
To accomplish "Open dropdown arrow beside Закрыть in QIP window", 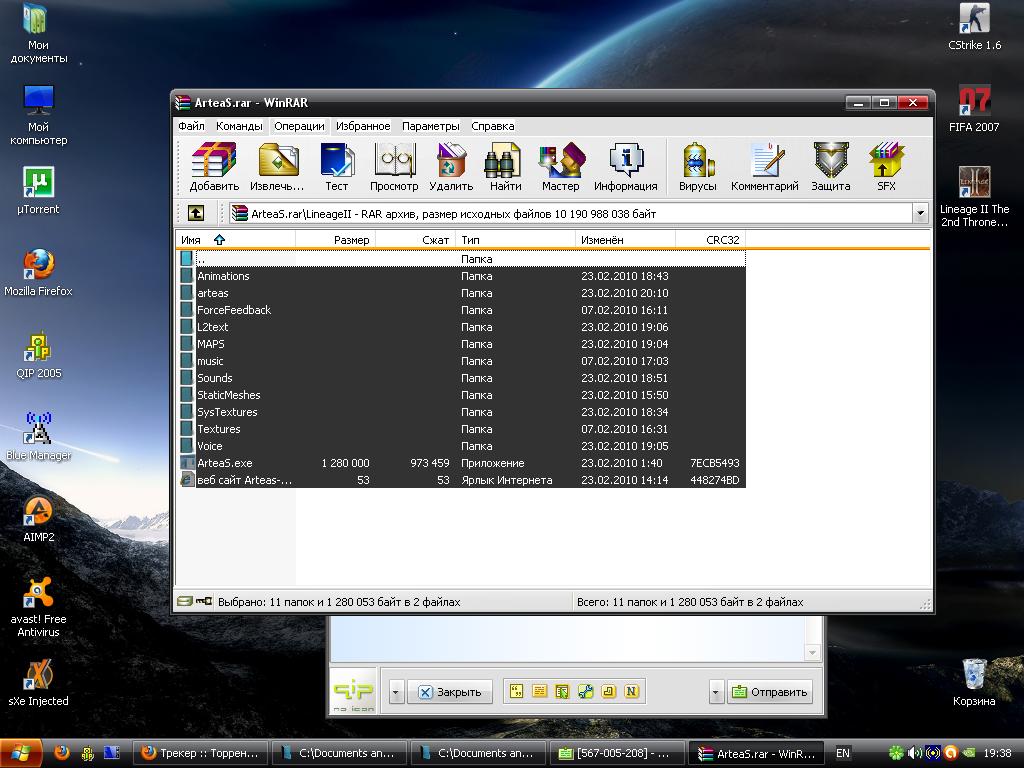I will click(396, 692).
